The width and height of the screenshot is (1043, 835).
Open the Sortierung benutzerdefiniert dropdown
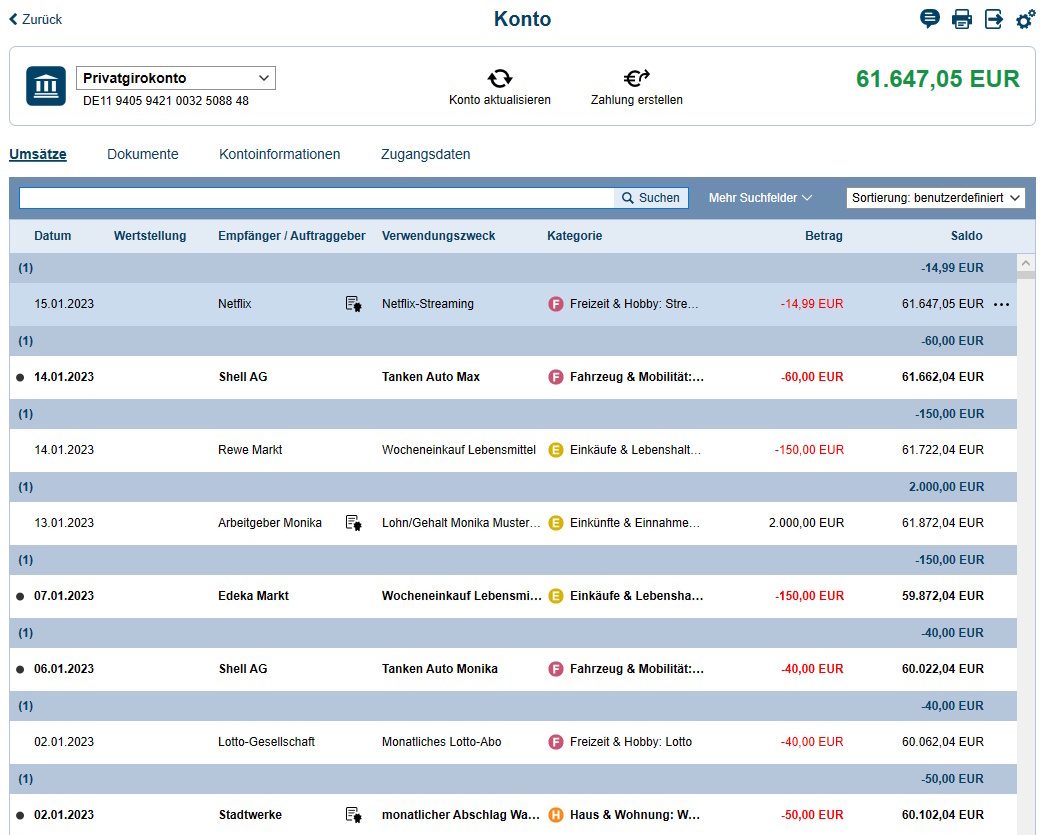point(935,198)
